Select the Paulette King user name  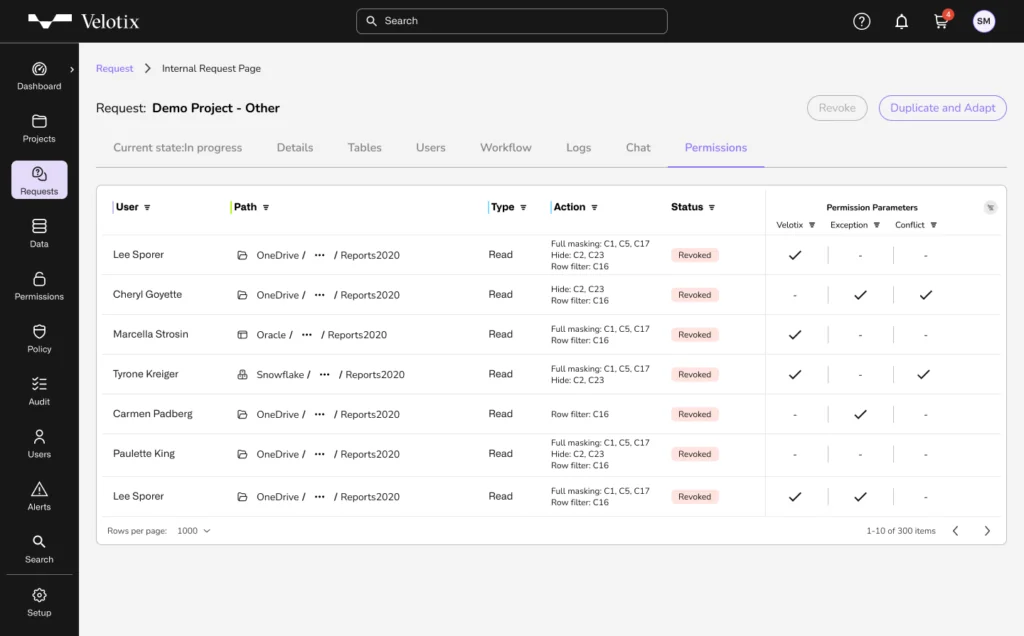pyautogui.click(x=144, y=454)
